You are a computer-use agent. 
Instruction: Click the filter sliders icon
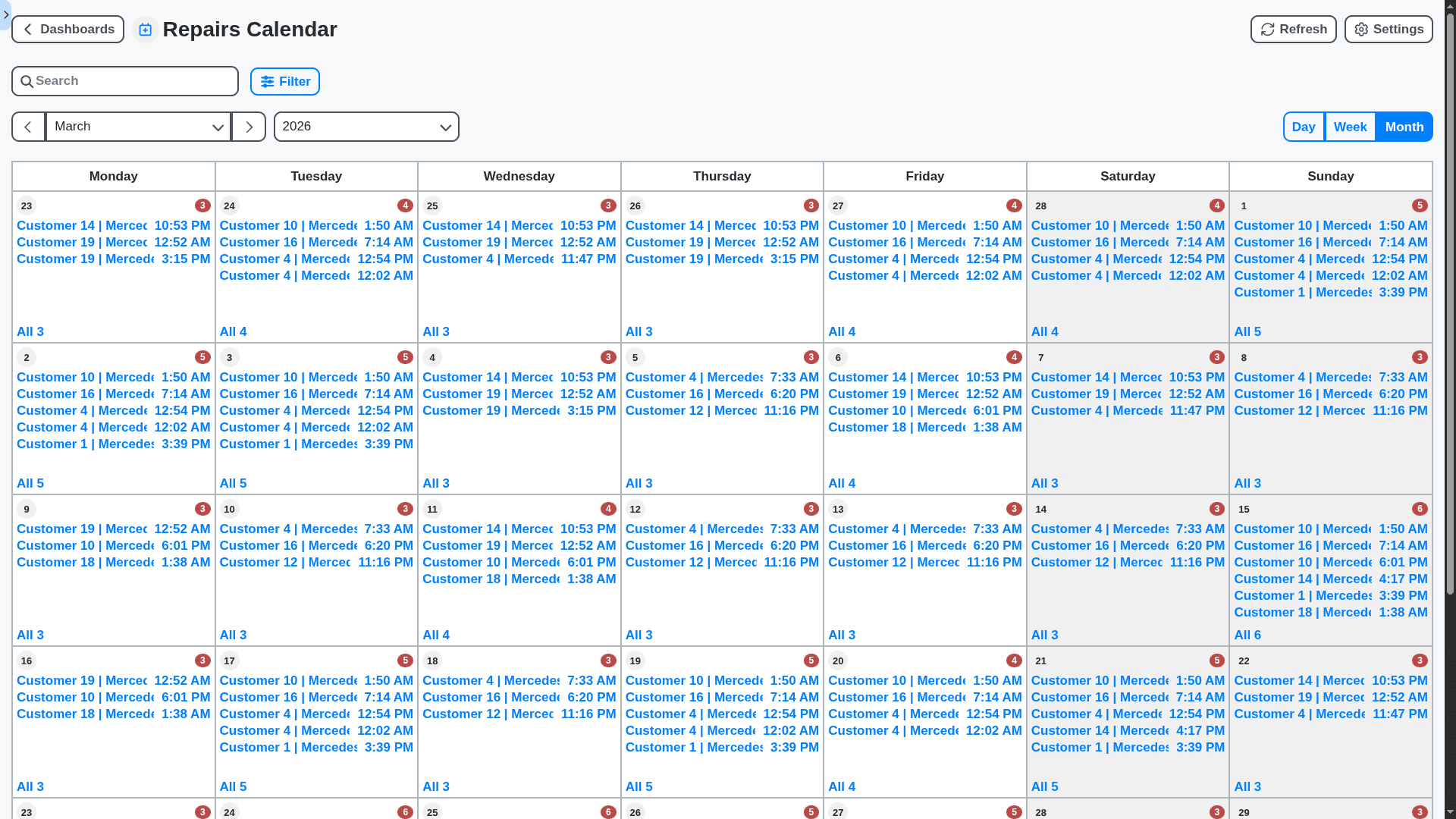[267, 81]
